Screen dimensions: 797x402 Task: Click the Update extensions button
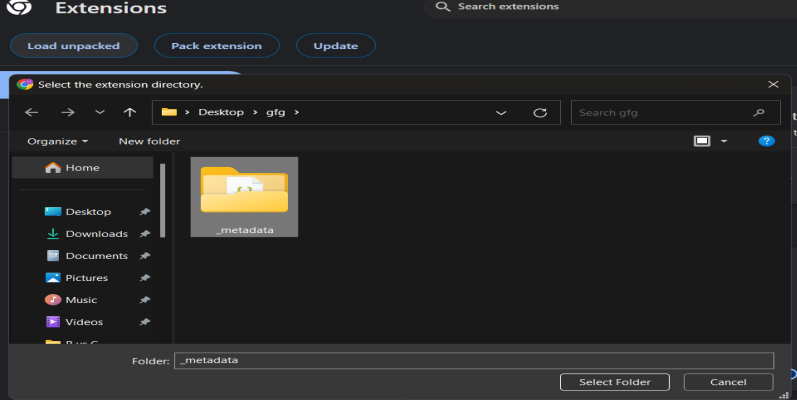335,46
